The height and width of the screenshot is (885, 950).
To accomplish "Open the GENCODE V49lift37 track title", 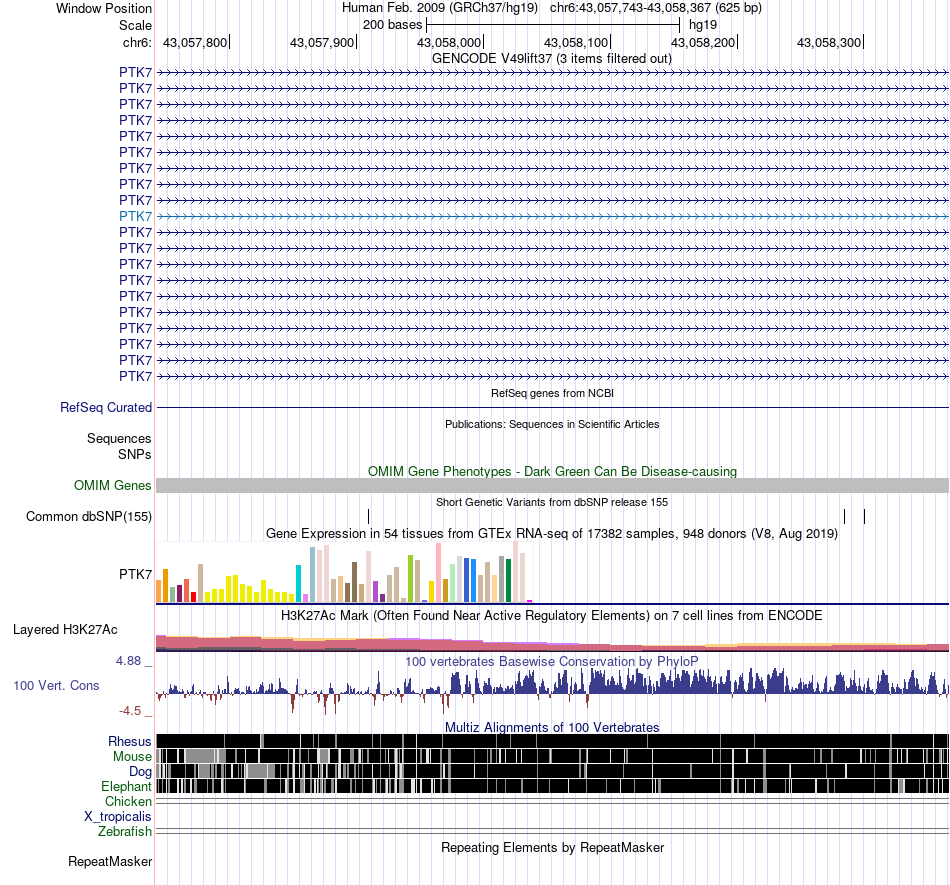I will tap(551, 59).
